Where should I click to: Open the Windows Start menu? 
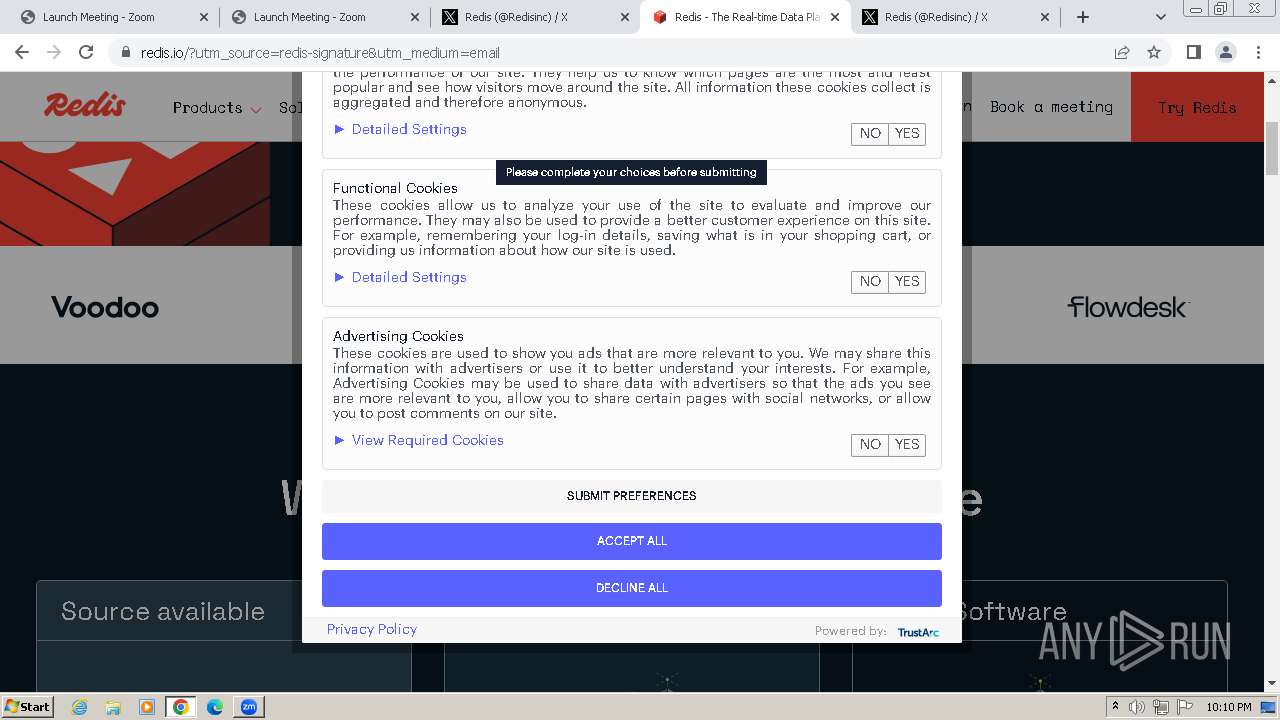point(28,706)
